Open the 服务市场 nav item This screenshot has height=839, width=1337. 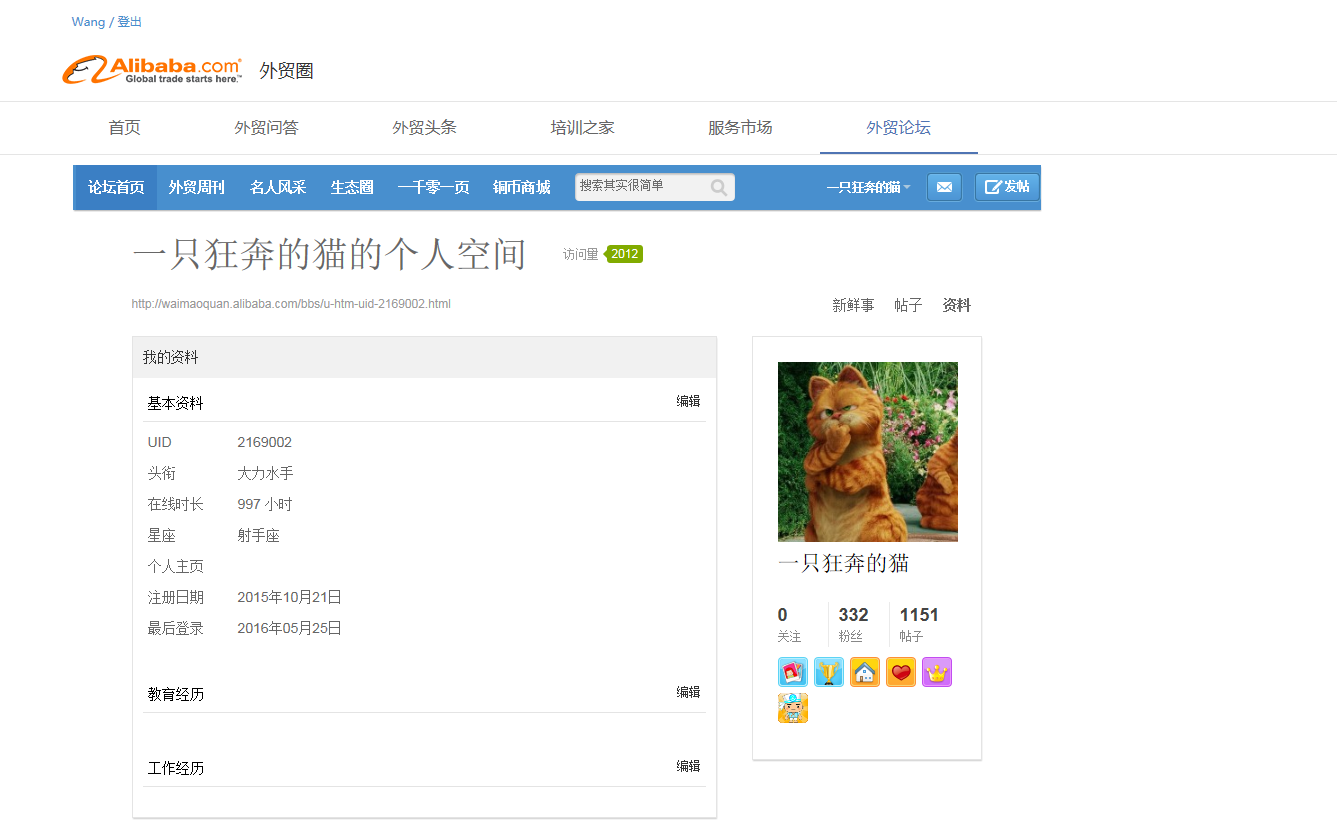(741, 128)
